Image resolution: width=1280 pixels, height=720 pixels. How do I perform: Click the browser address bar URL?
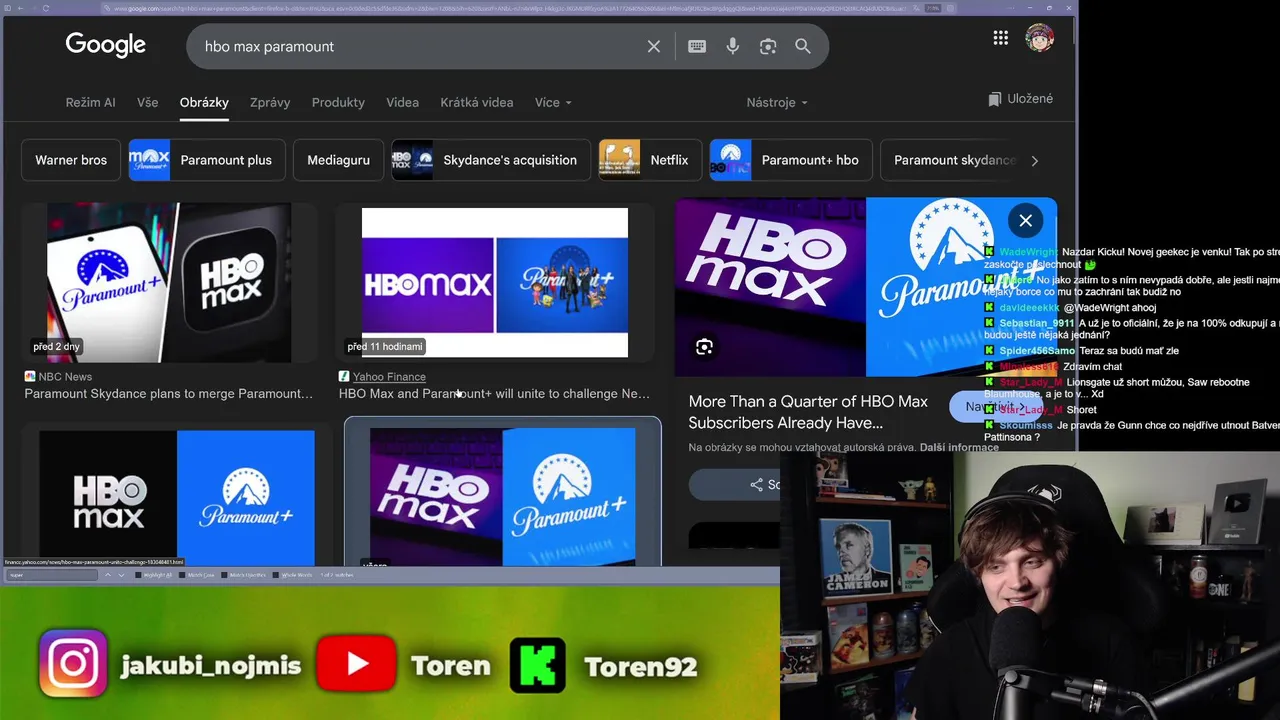[x=508, y=8]
